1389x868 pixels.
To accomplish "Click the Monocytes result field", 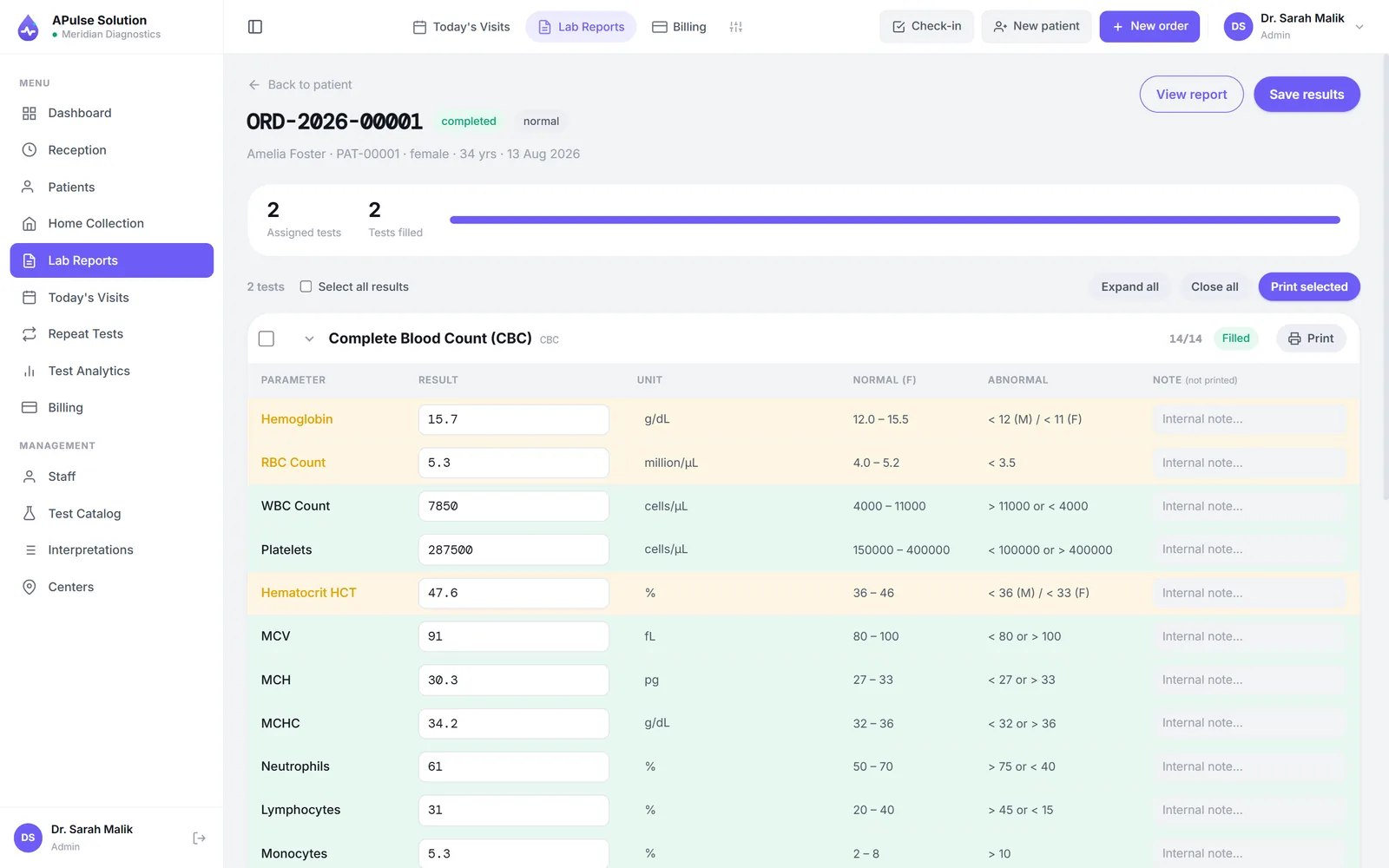I will coord(514,853).
